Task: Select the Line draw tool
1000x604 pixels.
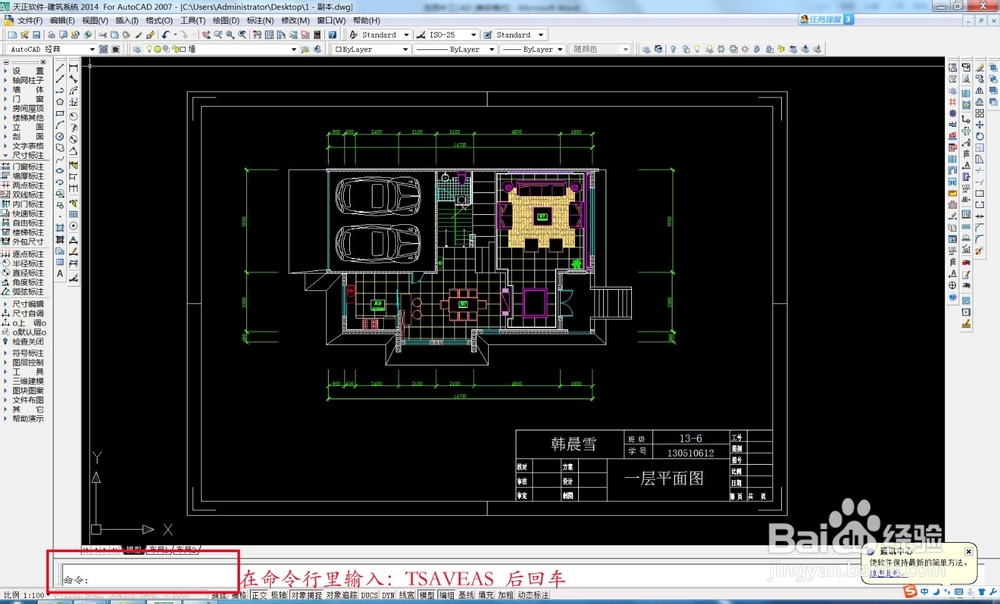Action: [x=60, y=68]
